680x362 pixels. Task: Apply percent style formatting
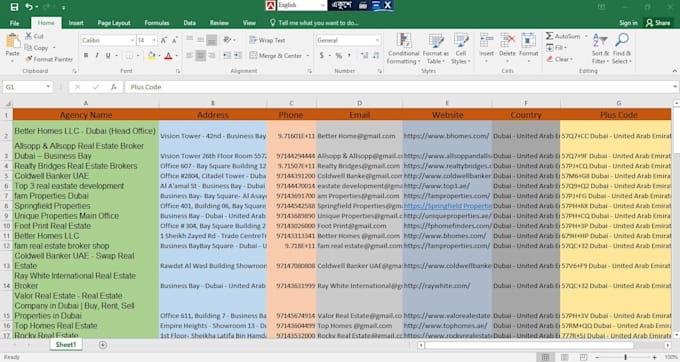click(339, 55)
